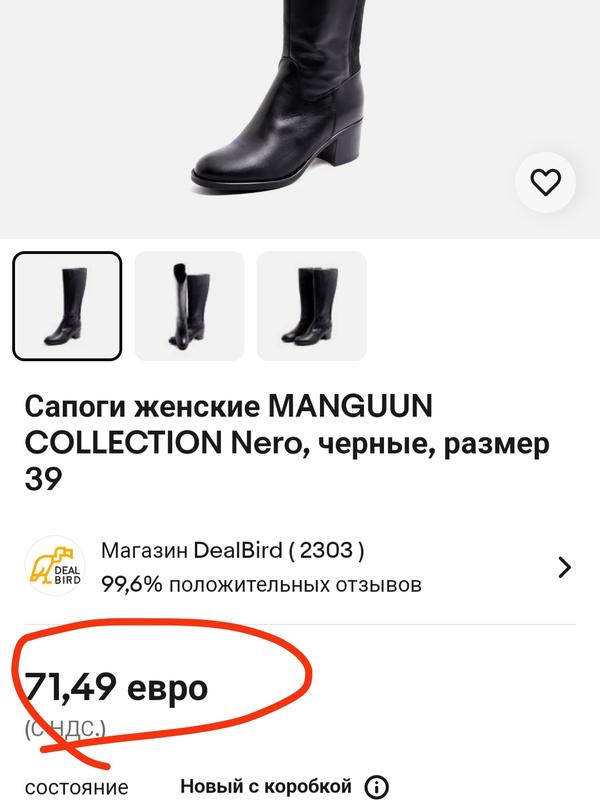Select the Новый с коробкой condition text
The height and width of the screenshot is (800, 600).
(x=266, y=787)
